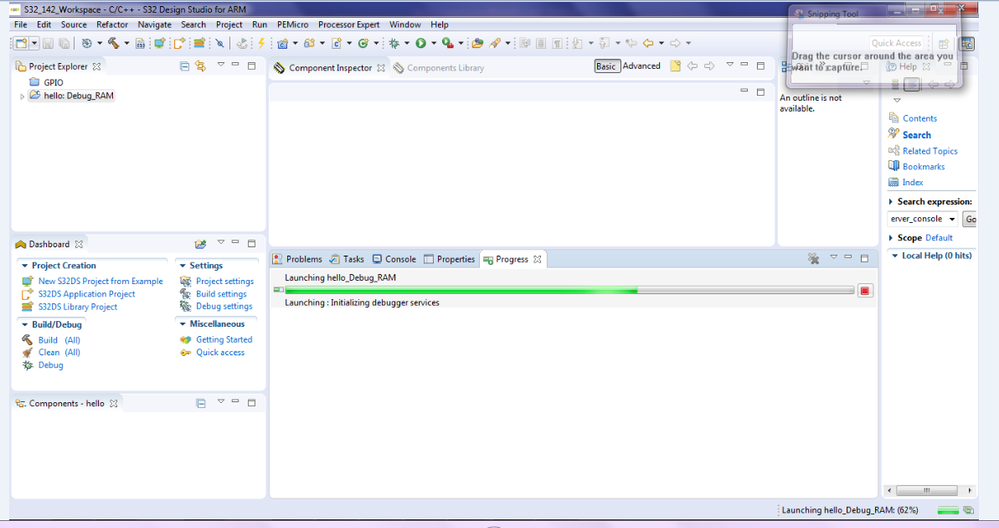The image size is (999, 528).
Task: Switch to the Console tab
Action: coord(394,259)
